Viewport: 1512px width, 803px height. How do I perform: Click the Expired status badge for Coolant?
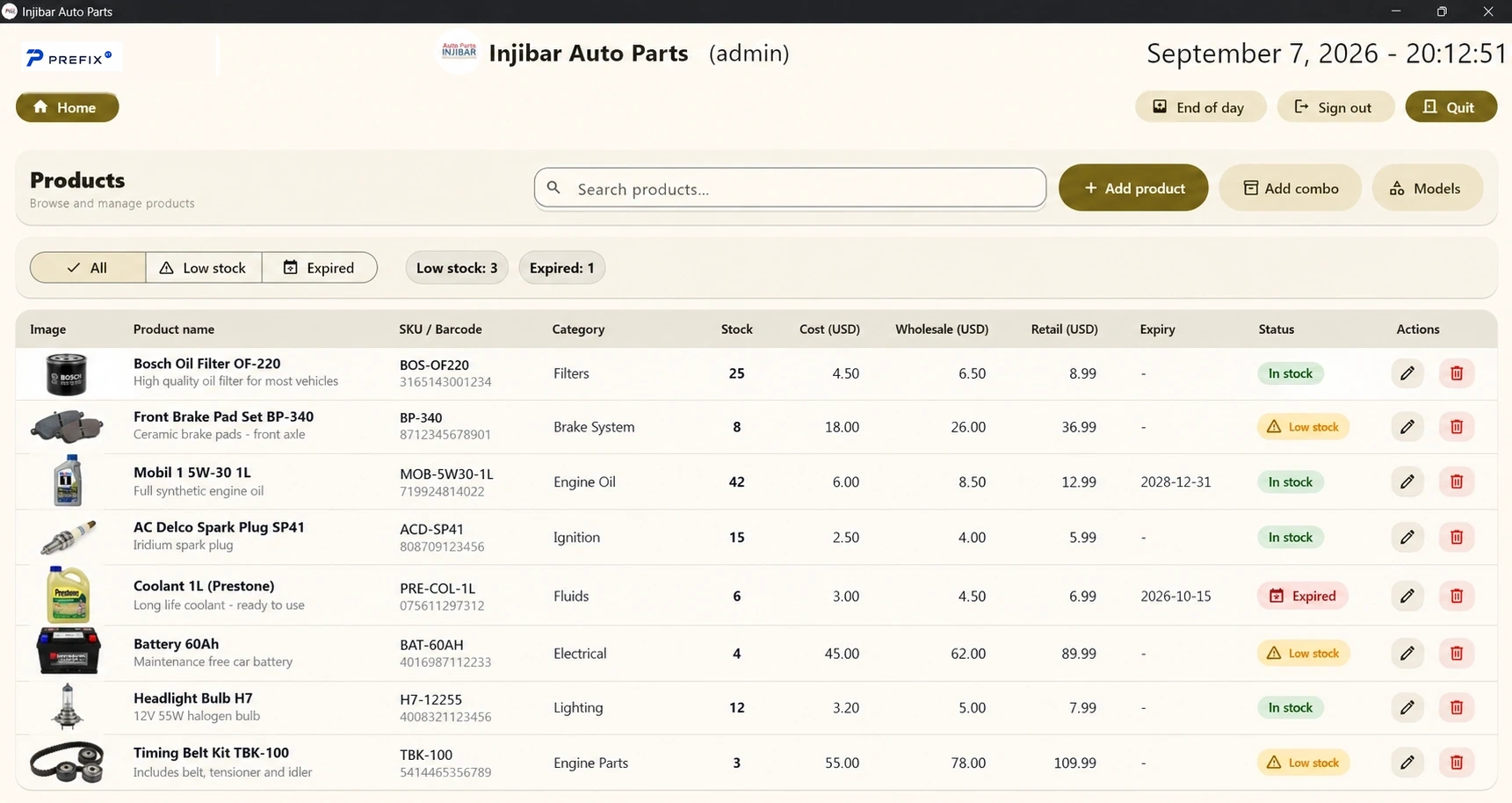[1303, 596]
